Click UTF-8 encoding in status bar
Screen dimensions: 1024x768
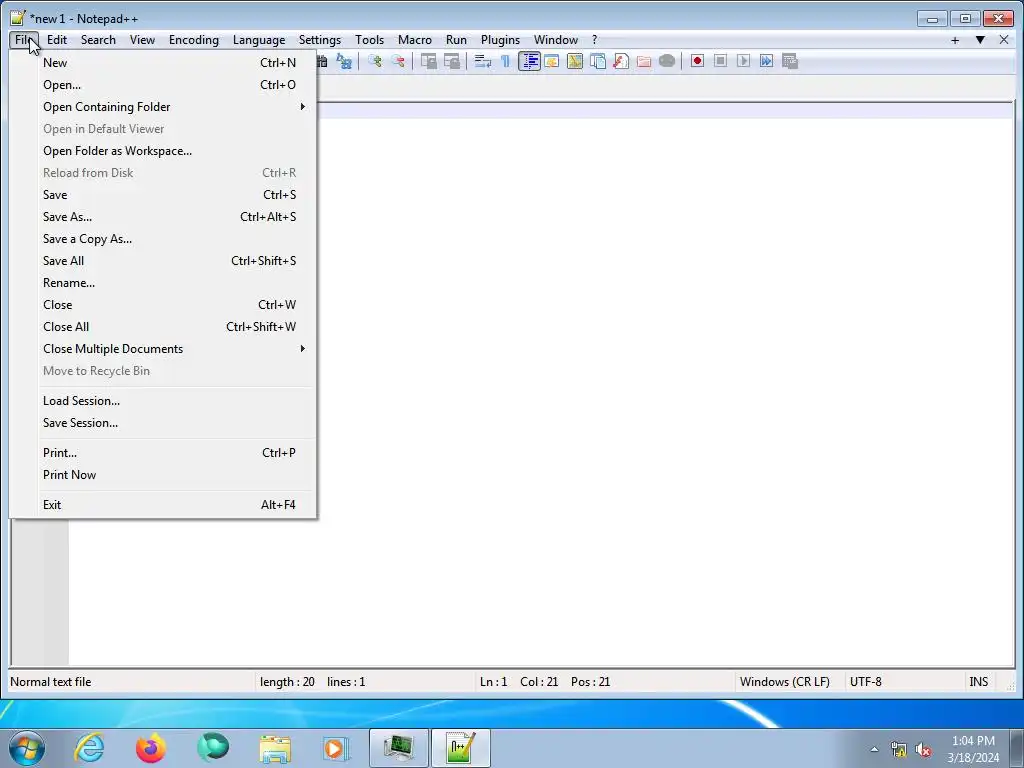(x=866, y=682)
